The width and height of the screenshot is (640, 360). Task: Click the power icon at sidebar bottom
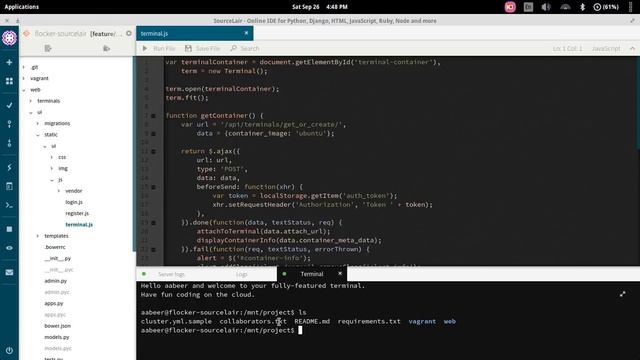pos(9,351)
